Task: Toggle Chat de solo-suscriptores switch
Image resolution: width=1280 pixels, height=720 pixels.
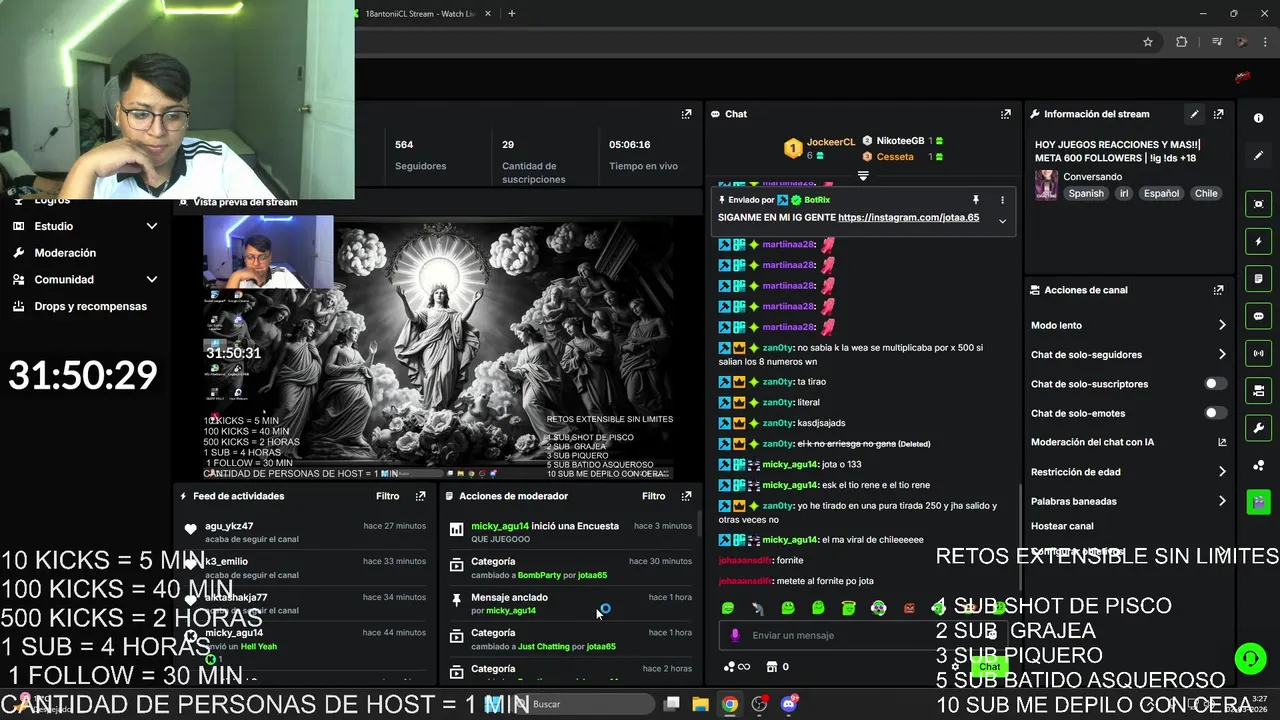Action: 1215,384
